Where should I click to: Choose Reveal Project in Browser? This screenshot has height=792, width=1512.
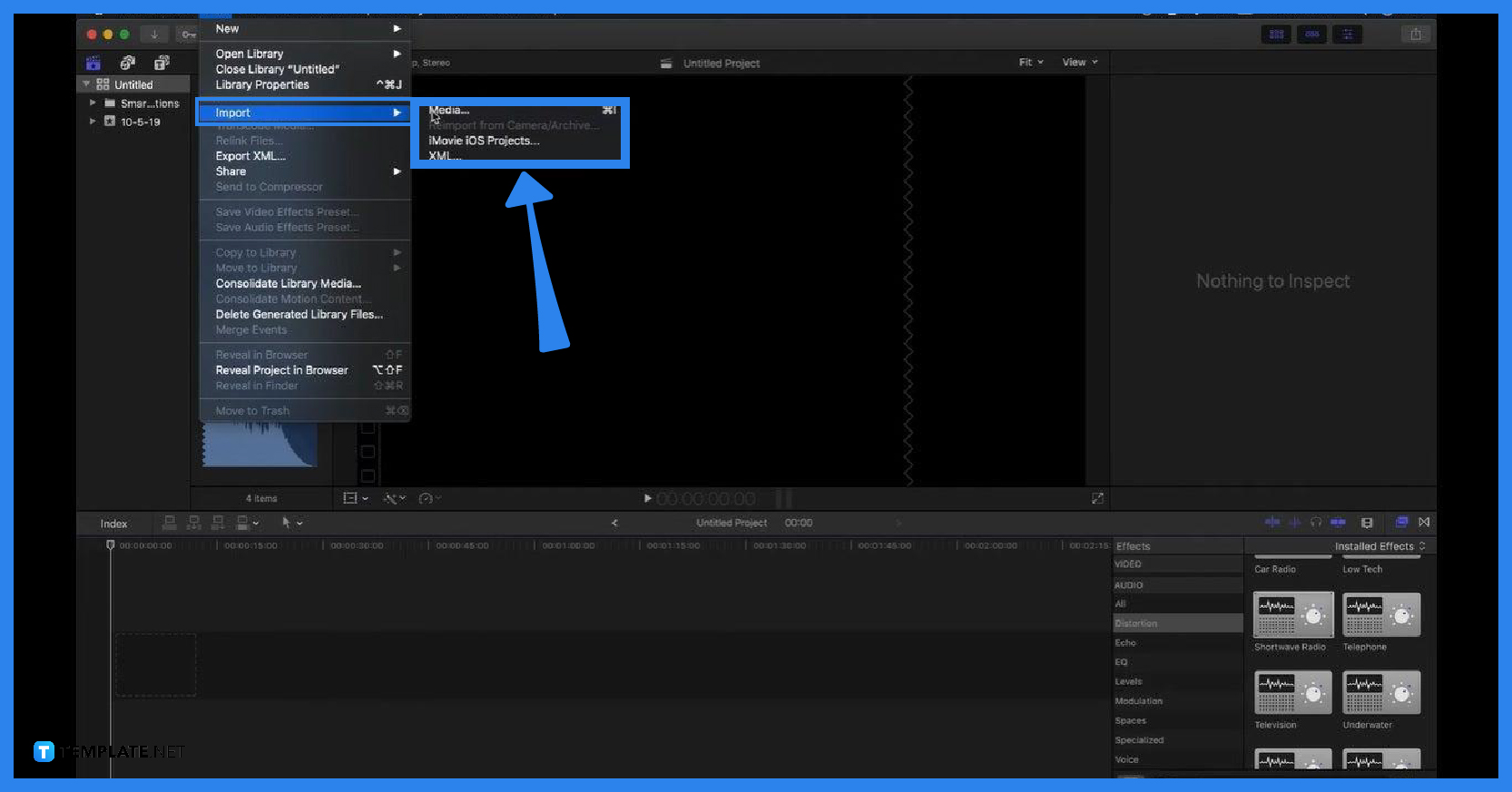tap(305, 370)
